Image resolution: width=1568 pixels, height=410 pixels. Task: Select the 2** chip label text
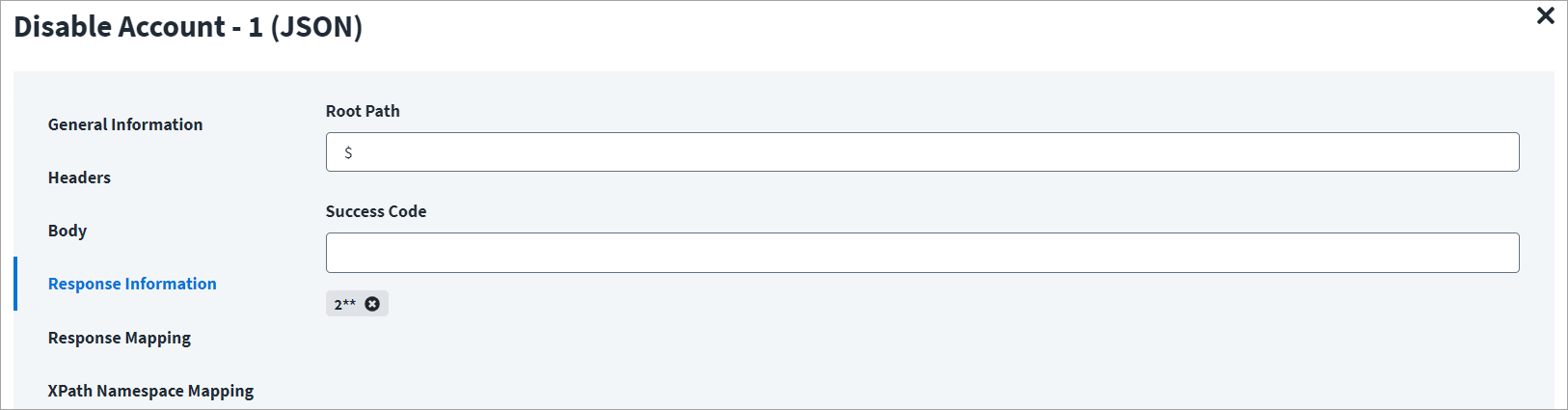[x=345, y=304]
